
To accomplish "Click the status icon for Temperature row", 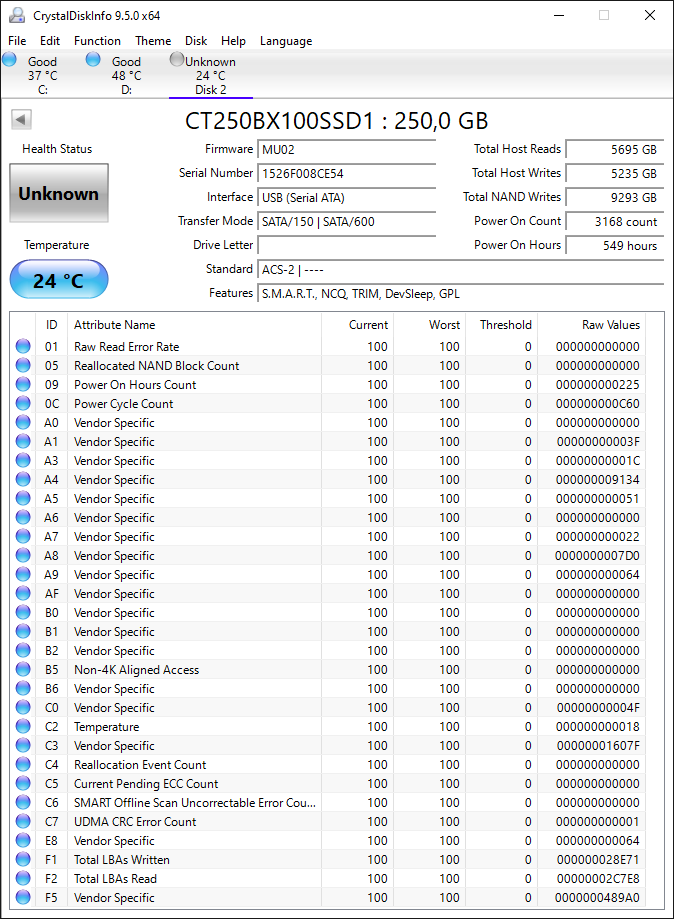I will (23, 726).
